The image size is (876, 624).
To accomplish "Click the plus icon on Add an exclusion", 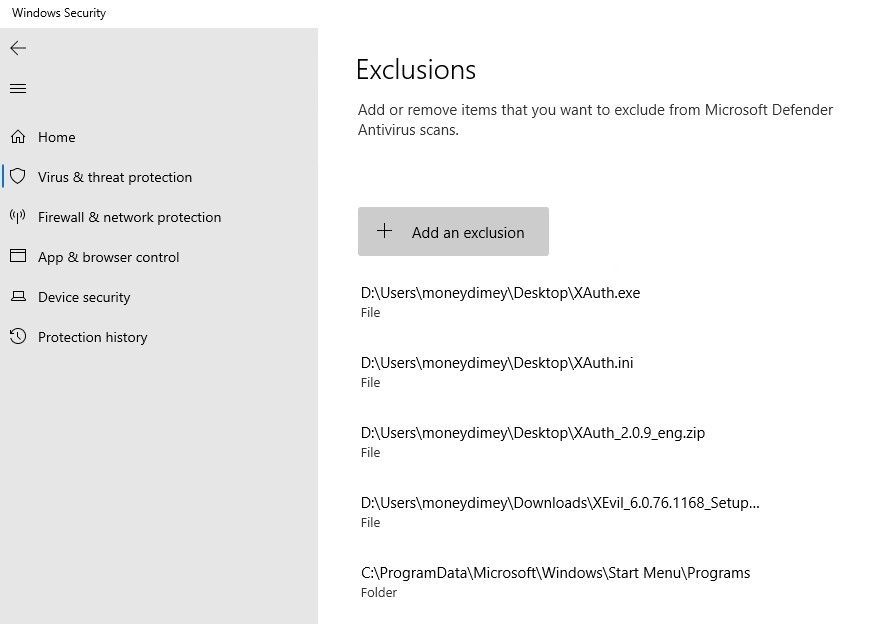I will click(384, 231).
